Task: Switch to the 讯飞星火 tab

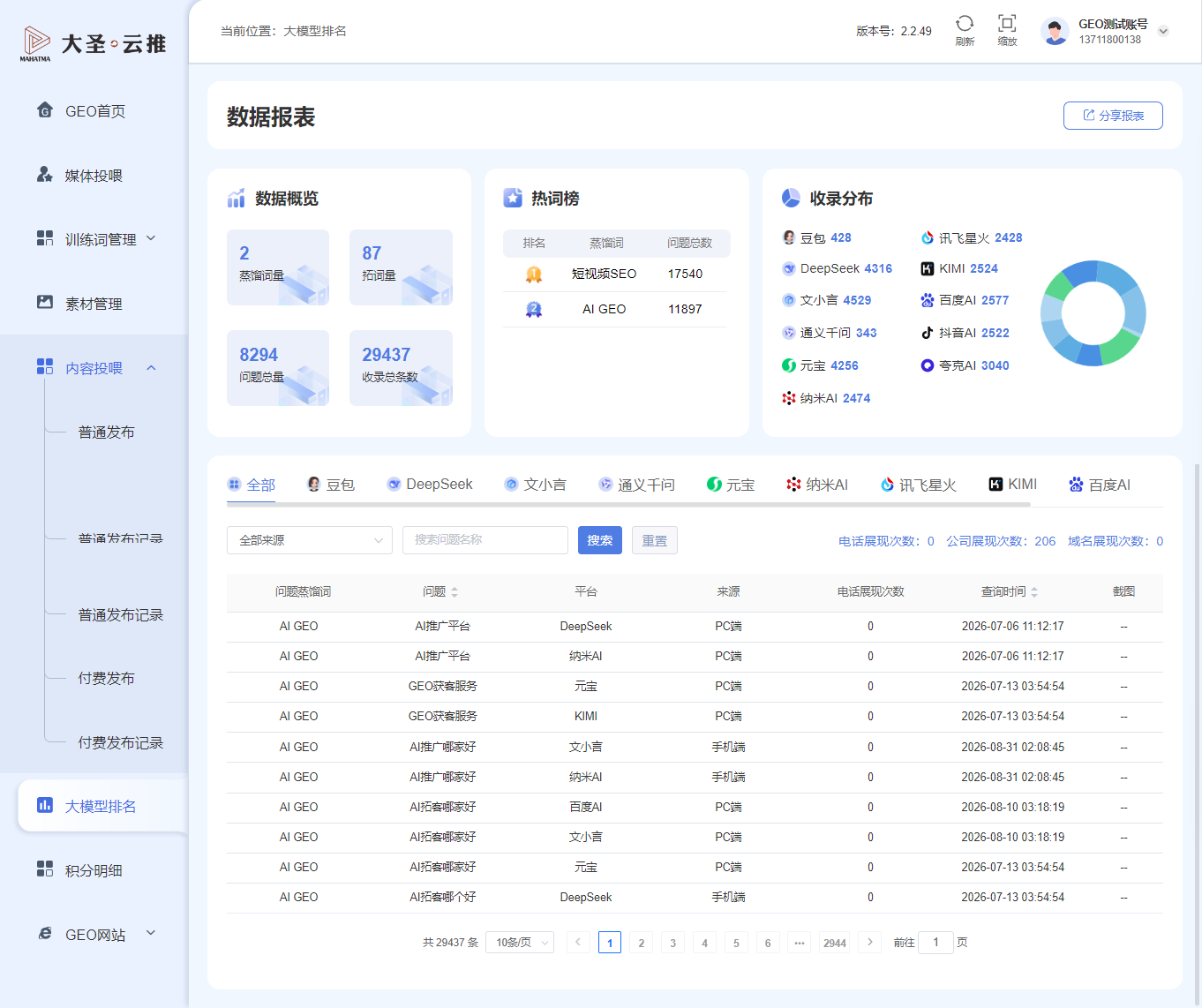Action: click(919, 485)
